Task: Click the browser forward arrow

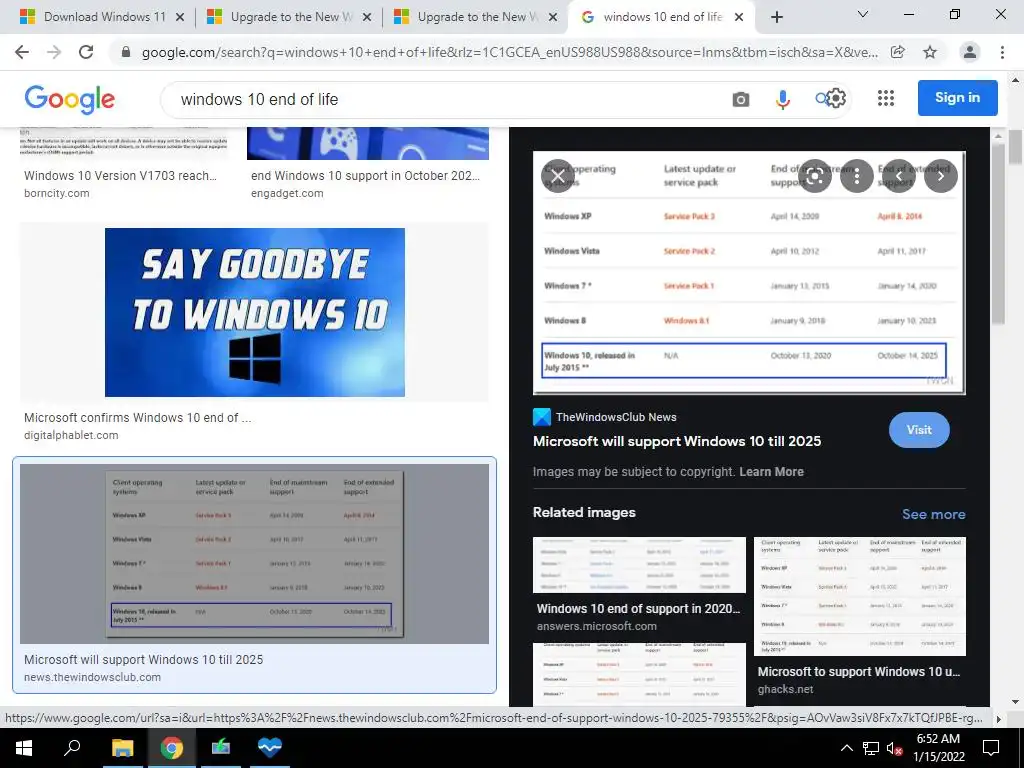Action: pos(54,52)
